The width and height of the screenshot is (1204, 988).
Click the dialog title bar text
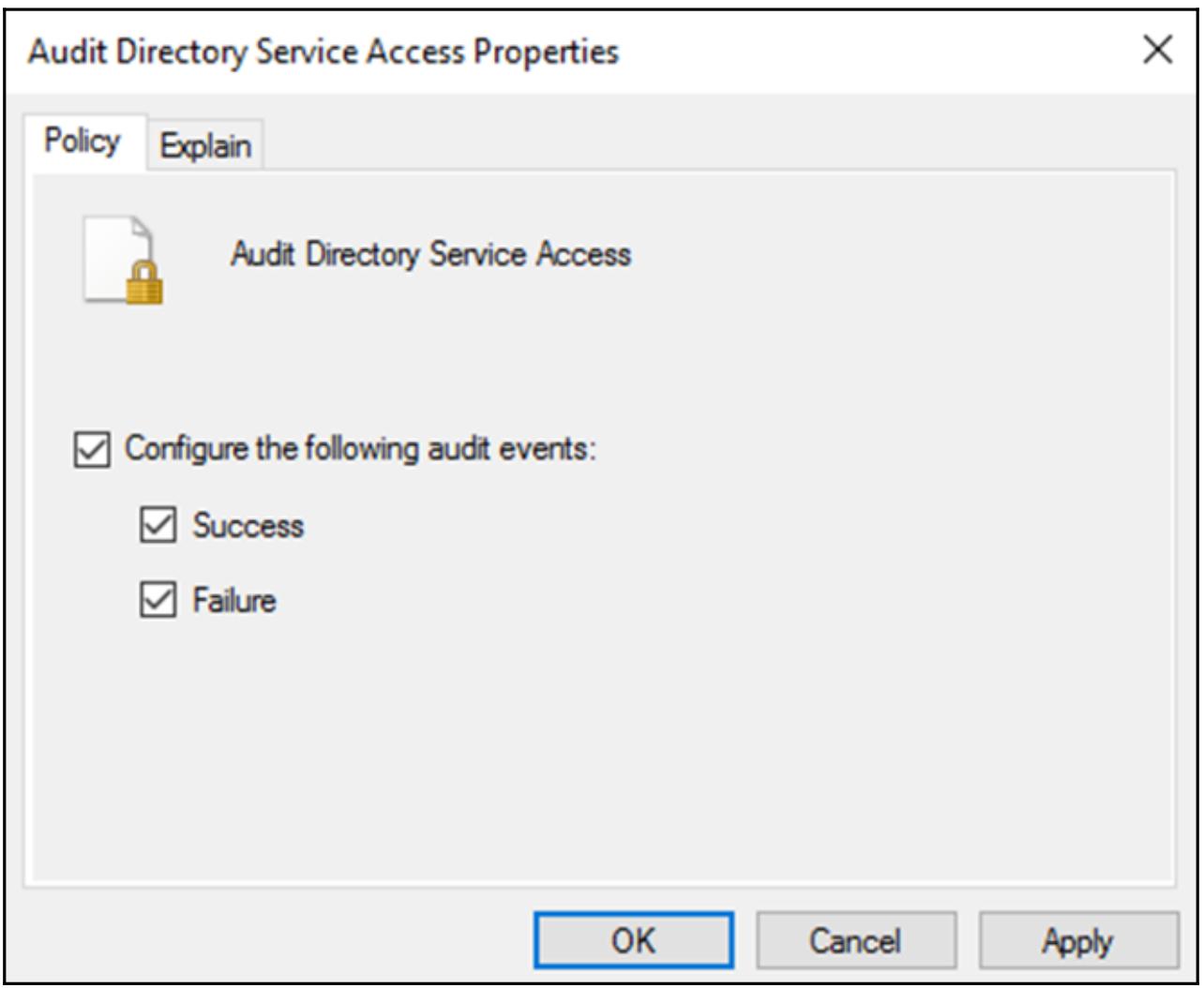point(324,52)
